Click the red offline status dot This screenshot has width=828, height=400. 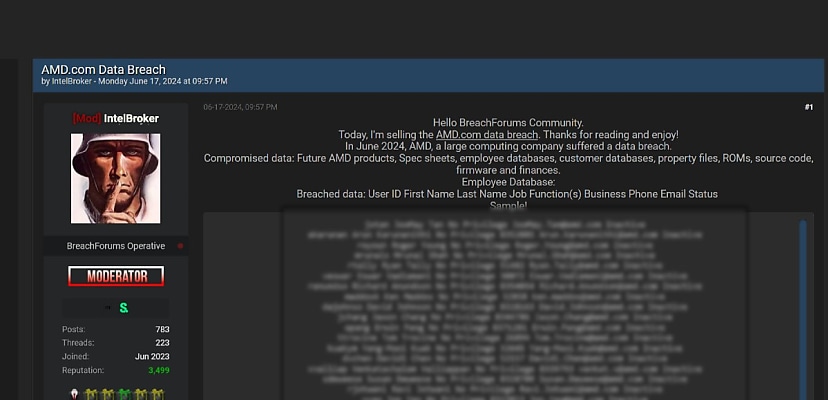point(181,246)
